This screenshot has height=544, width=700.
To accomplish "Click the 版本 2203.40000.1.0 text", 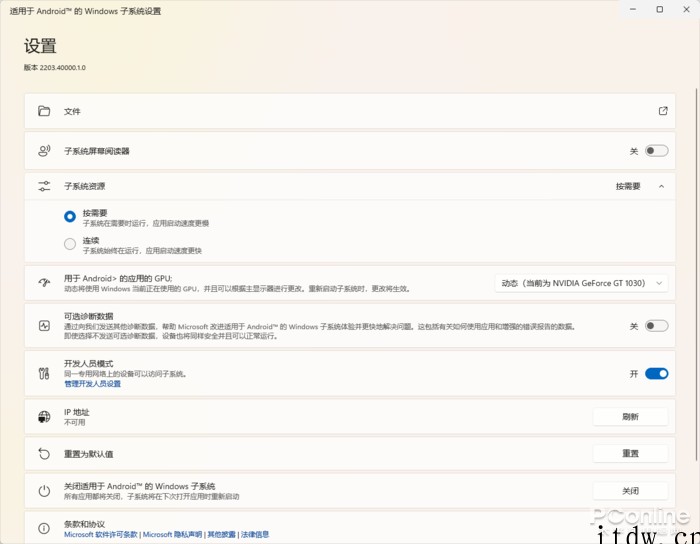I will coord(54,67).
